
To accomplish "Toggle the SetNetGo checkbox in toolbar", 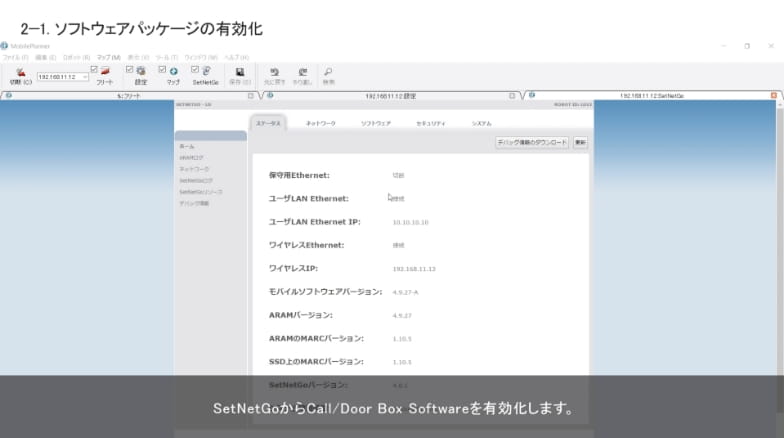I will 195,69.
